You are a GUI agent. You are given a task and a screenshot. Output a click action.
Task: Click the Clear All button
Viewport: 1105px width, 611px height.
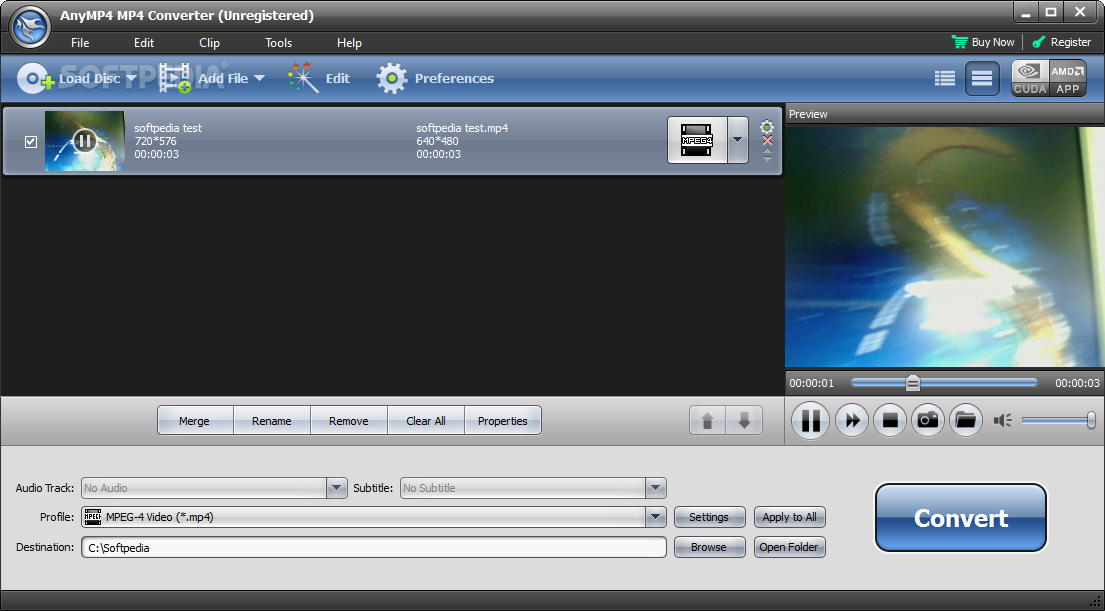point(426,421)
